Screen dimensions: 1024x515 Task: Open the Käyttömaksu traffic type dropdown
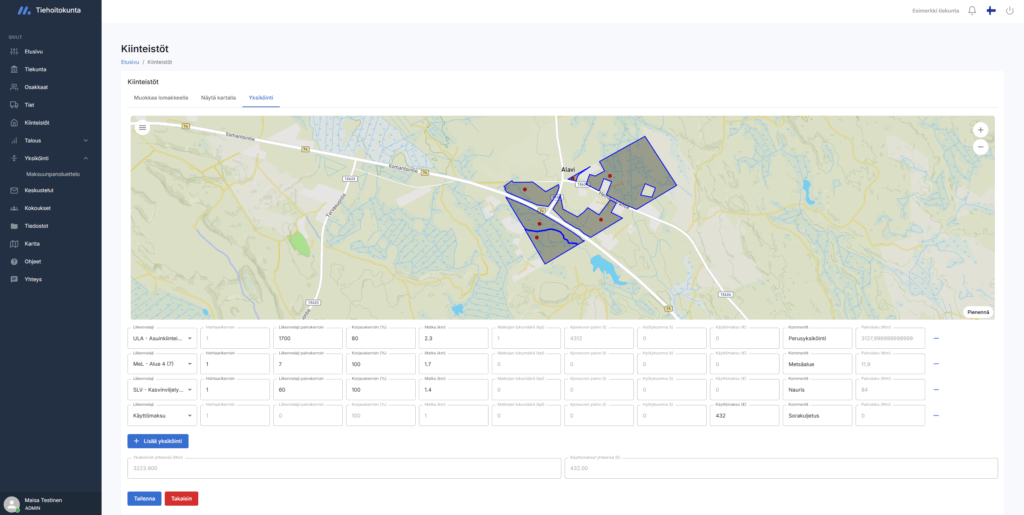pyautogui.click(x=161, y=415)
